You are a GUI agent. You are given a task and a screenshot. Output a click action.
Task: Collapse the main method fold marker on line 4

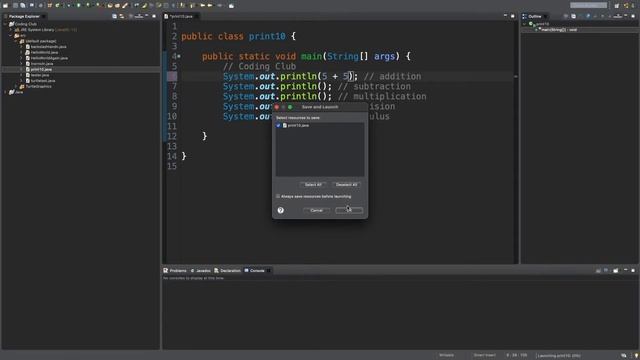[179, 56]
